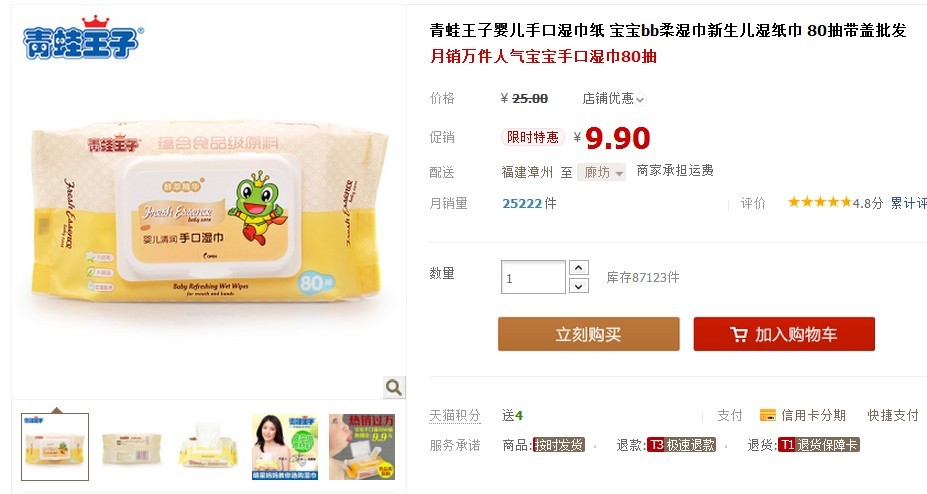Screen dimensions: 927x494
Task: Click the T3 极速退款 badge
Action: tap(681, 445)
